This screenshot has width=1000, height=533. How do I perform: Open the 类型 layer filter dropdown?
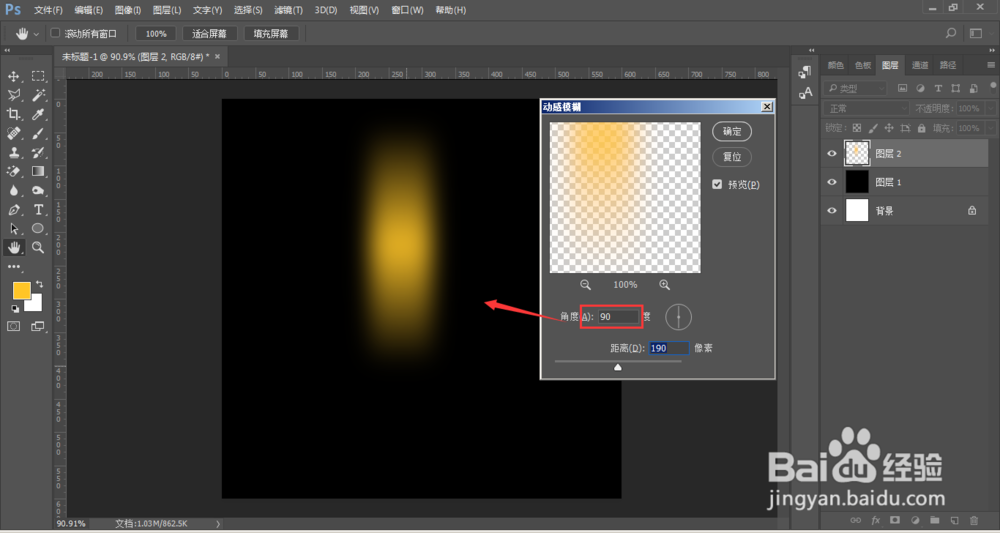point(855,89)
